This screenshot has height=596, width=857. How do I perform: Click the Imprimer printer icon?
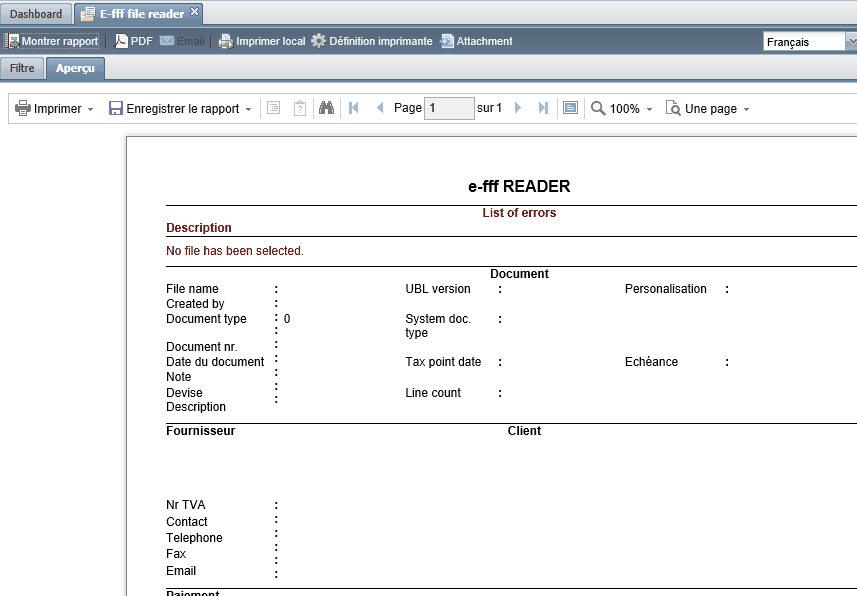pos(23,108)
